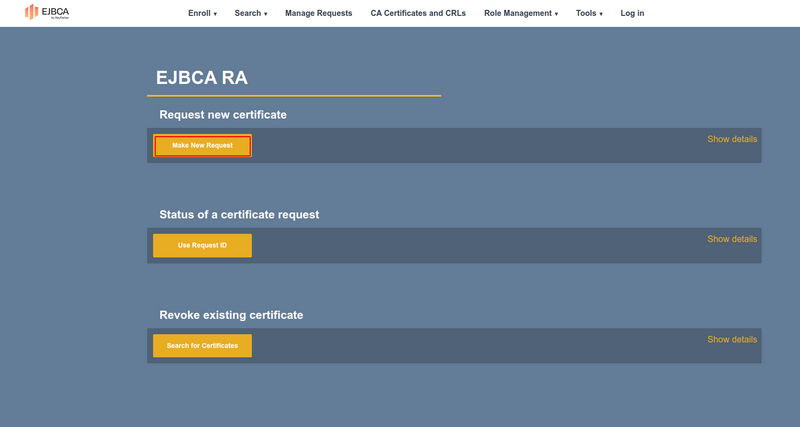Show details for Revoke existing certificate
Screen dimensions: 800x427
[x=732, y=340]
